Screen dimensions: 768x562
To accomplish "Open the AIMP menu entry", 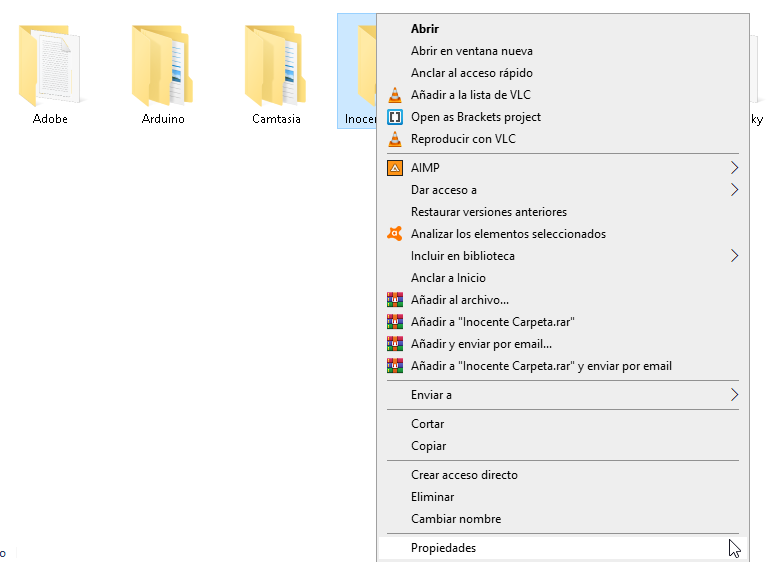I will click(x=563, y=168).
